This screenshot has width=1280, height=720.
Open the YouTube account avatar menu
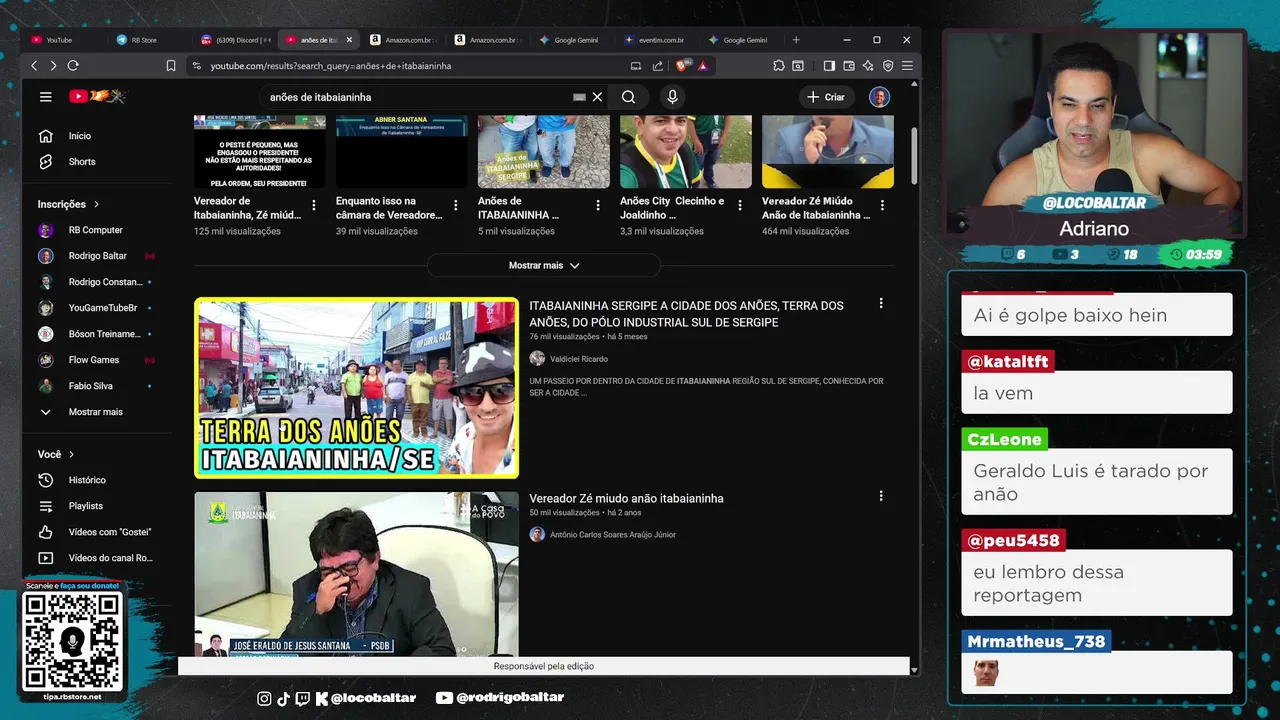pos(879,97)
